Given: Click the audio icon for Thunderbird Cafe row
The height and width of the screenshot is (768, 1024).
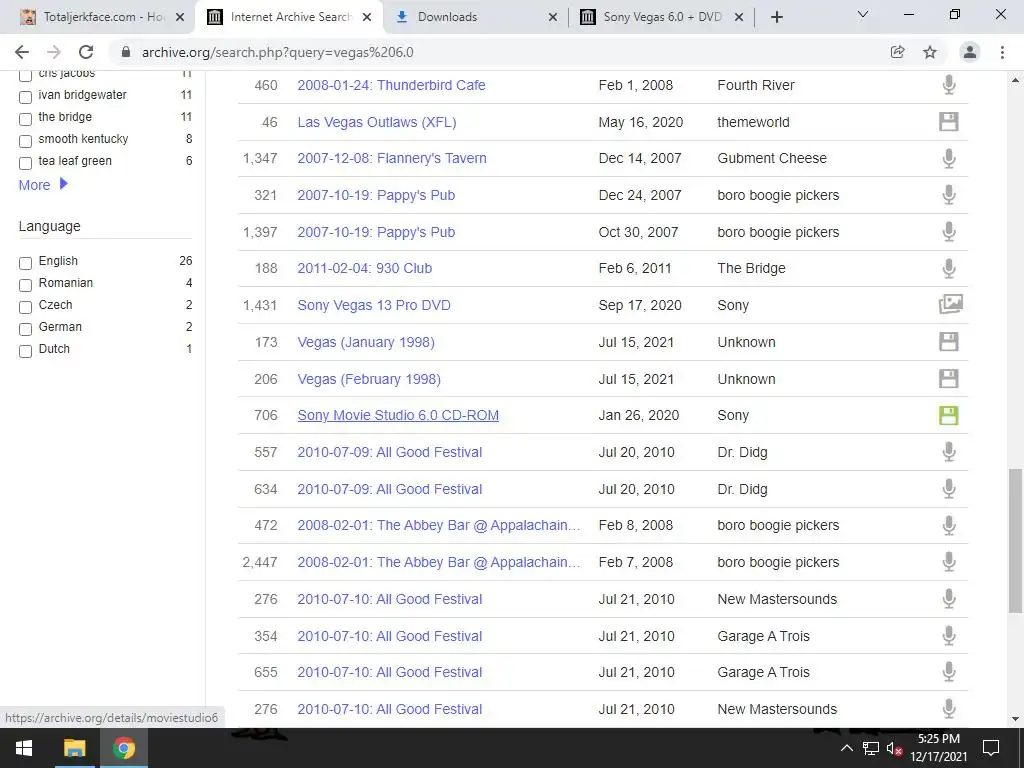Looking at the screenshot, I should pyautogui.click(x=949, y=85).
